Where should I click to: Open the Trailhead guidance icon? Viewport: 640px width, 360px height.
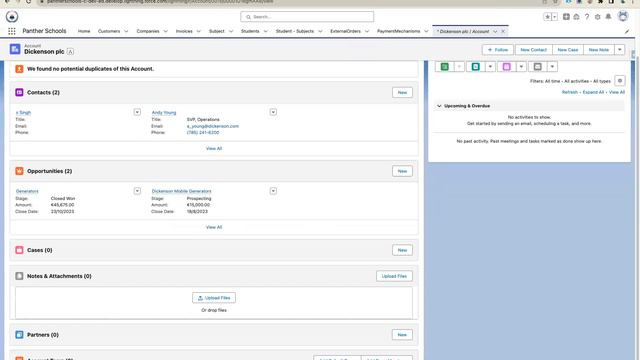(576, 17)
